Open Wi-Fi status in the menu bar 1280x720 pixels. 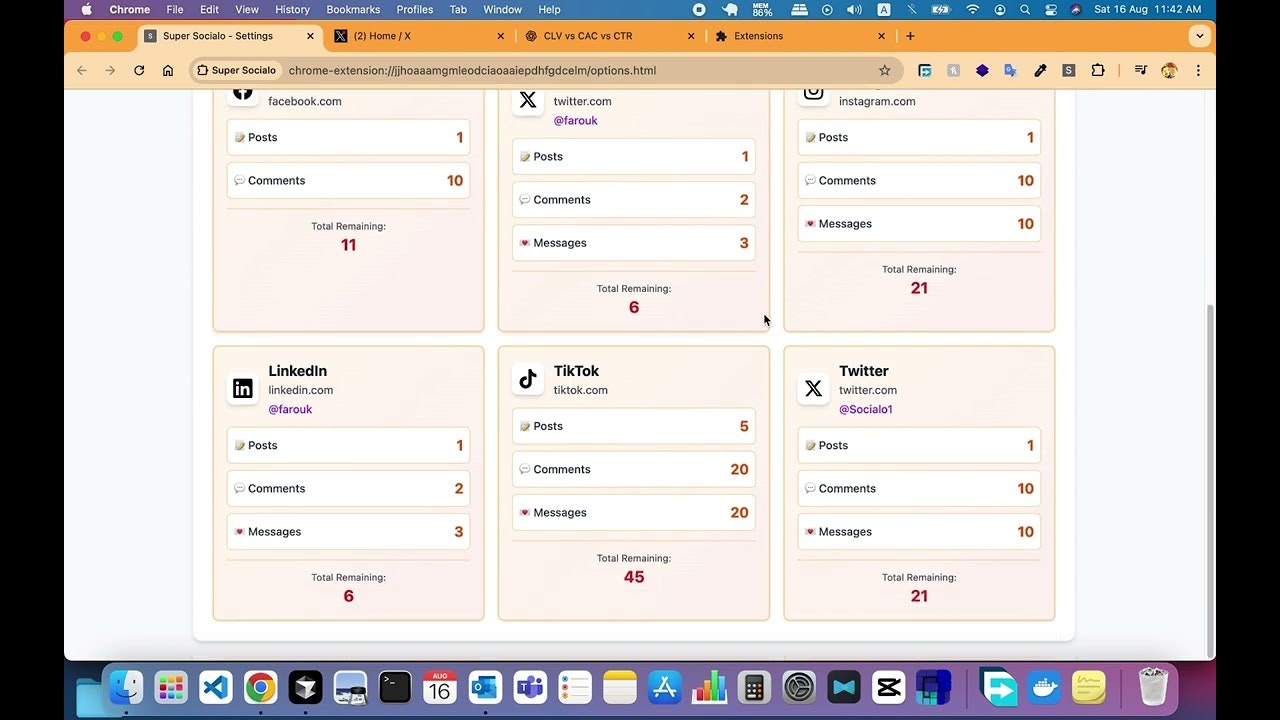click(x=972, y=9)
